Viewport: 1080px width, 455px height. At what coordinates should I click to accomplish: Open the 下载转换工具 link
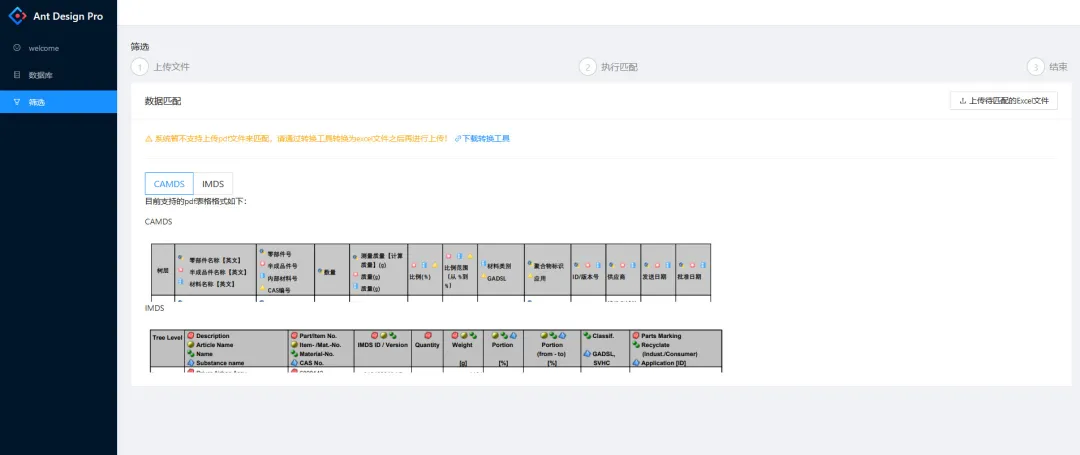pyautogui.click(x=485, y=139)
